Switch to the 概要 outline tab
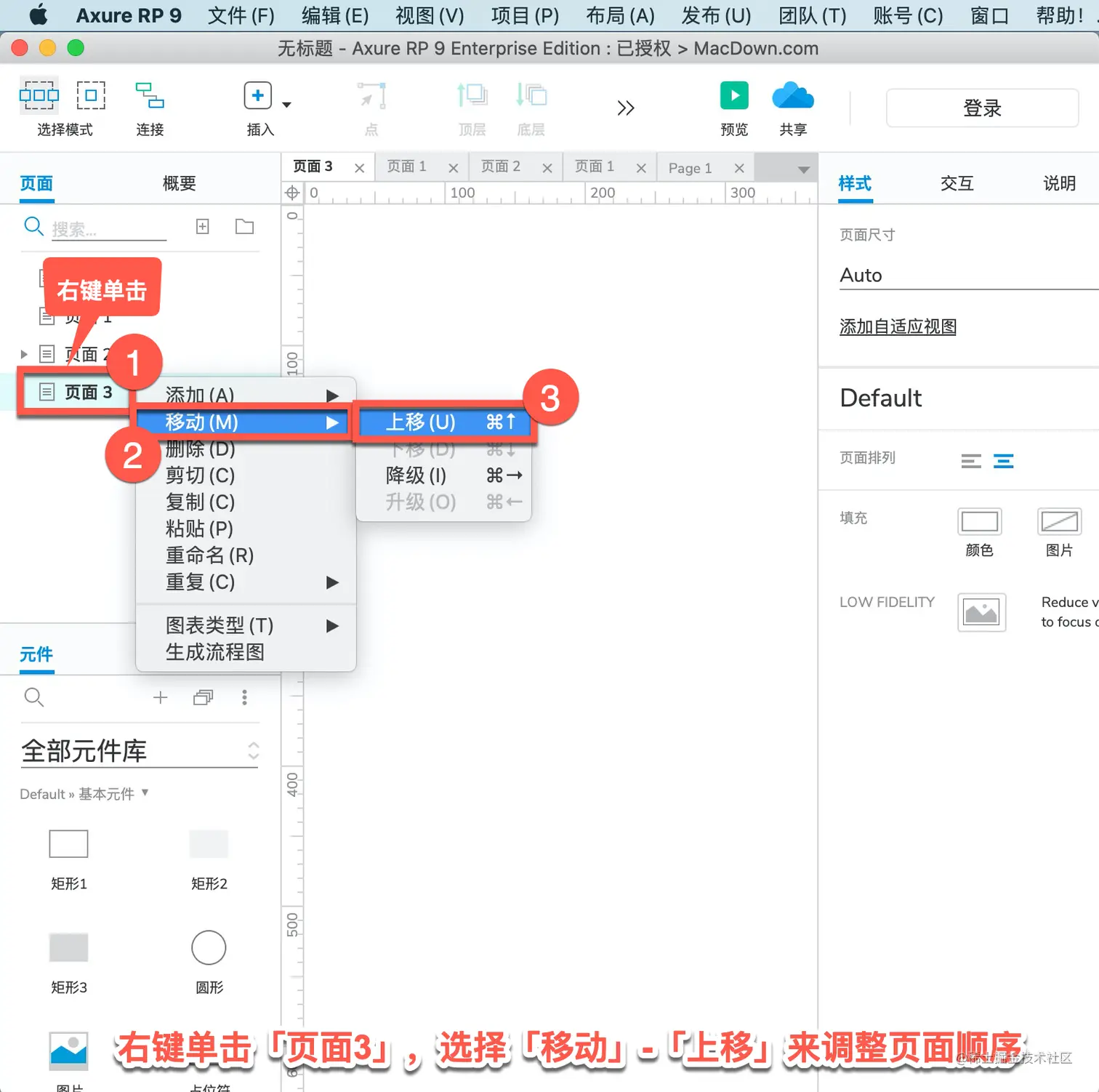This screenshot has height=1092, width=1099. point(180,183)
